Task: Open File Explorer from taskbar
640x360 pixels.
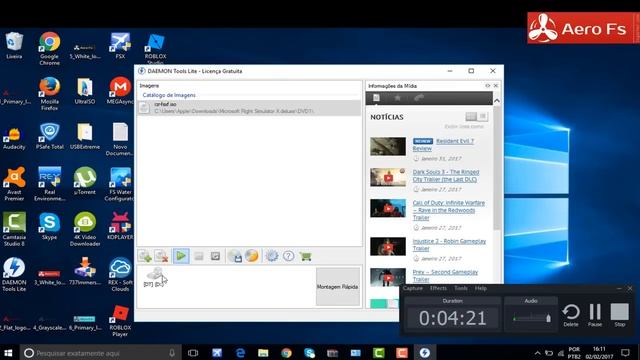Action: coord(263,353)
